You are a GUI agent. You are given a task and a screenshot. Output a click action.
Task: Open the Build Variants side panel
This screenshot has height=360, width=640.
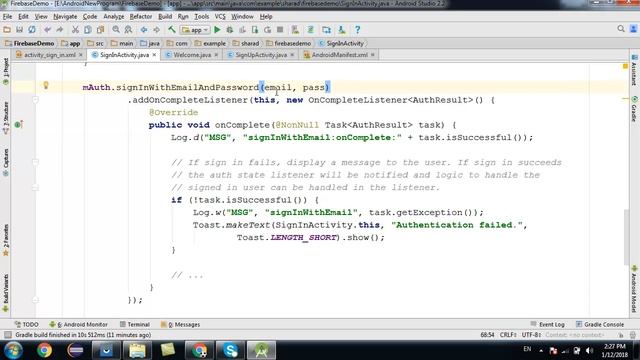tap(6, 293)
